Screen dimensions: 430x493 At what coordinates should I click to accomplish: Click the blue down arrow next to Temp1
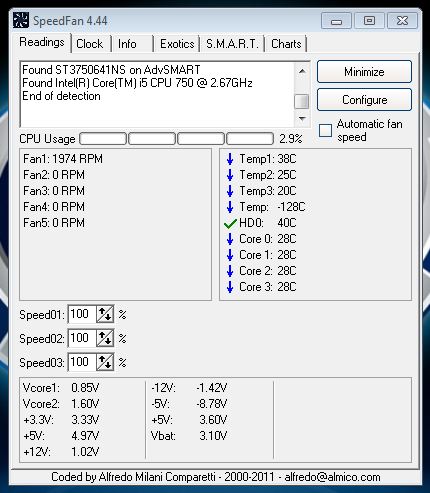(x=230, y=159)
